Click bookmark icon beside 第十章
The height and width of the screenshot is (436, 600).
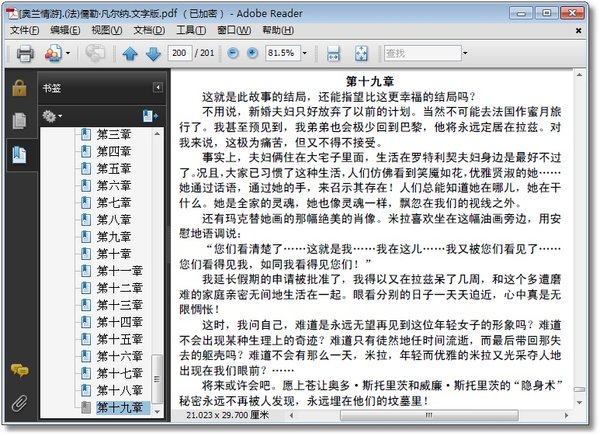(x=86, y=254)
